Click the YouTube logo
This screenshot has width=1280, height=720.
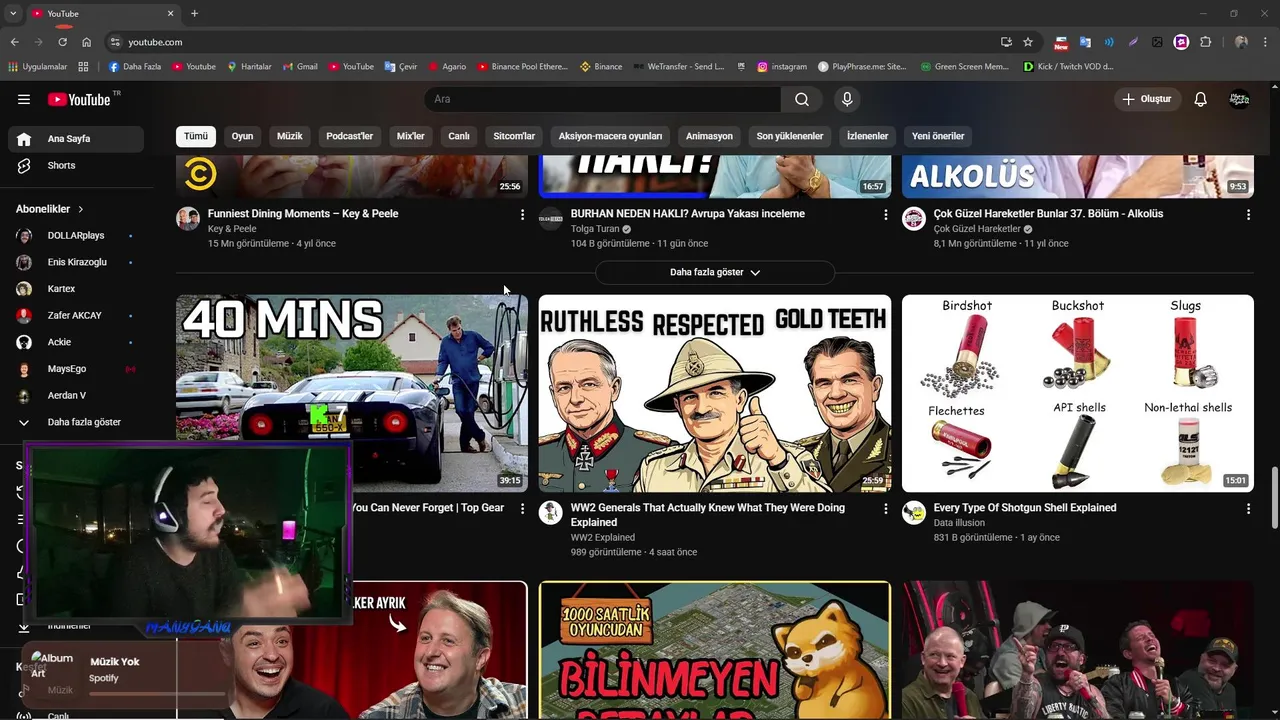point(79,99)
